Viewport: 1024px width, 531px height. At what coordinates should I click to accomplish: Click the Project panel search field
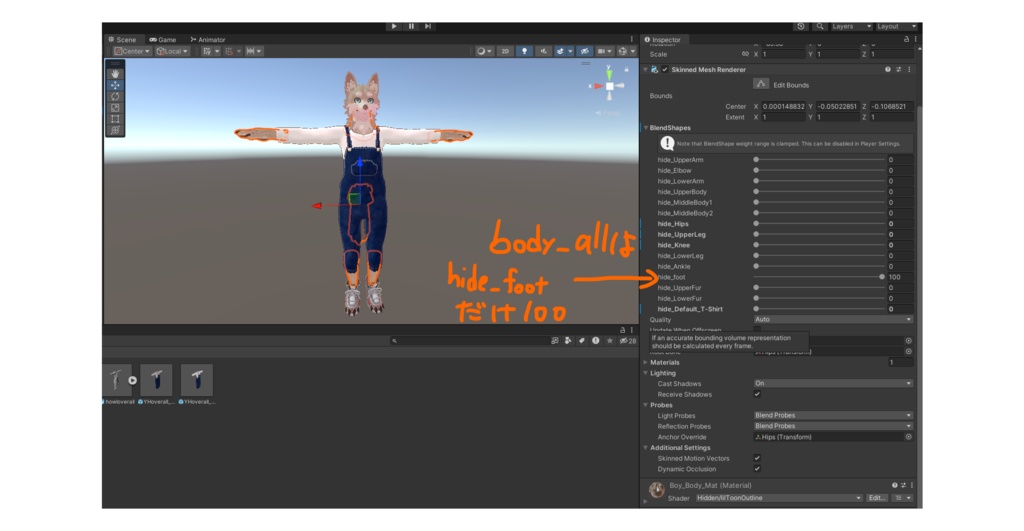pyautogui.click(x=469, y=340)
